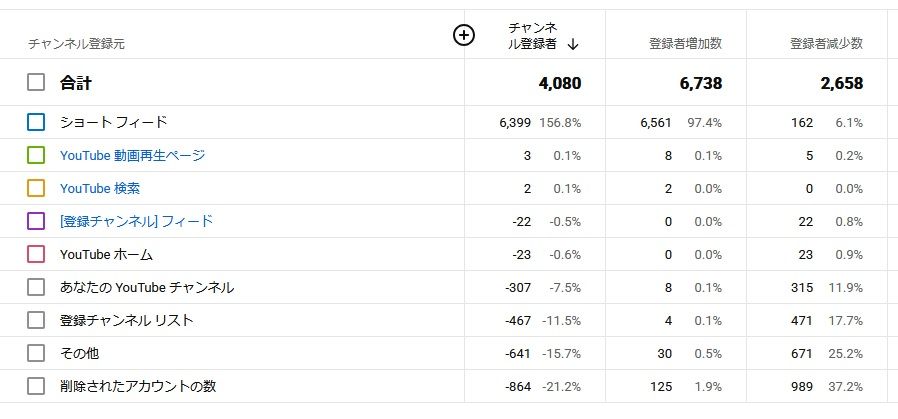Click the sort descending arrow icon

573,44
